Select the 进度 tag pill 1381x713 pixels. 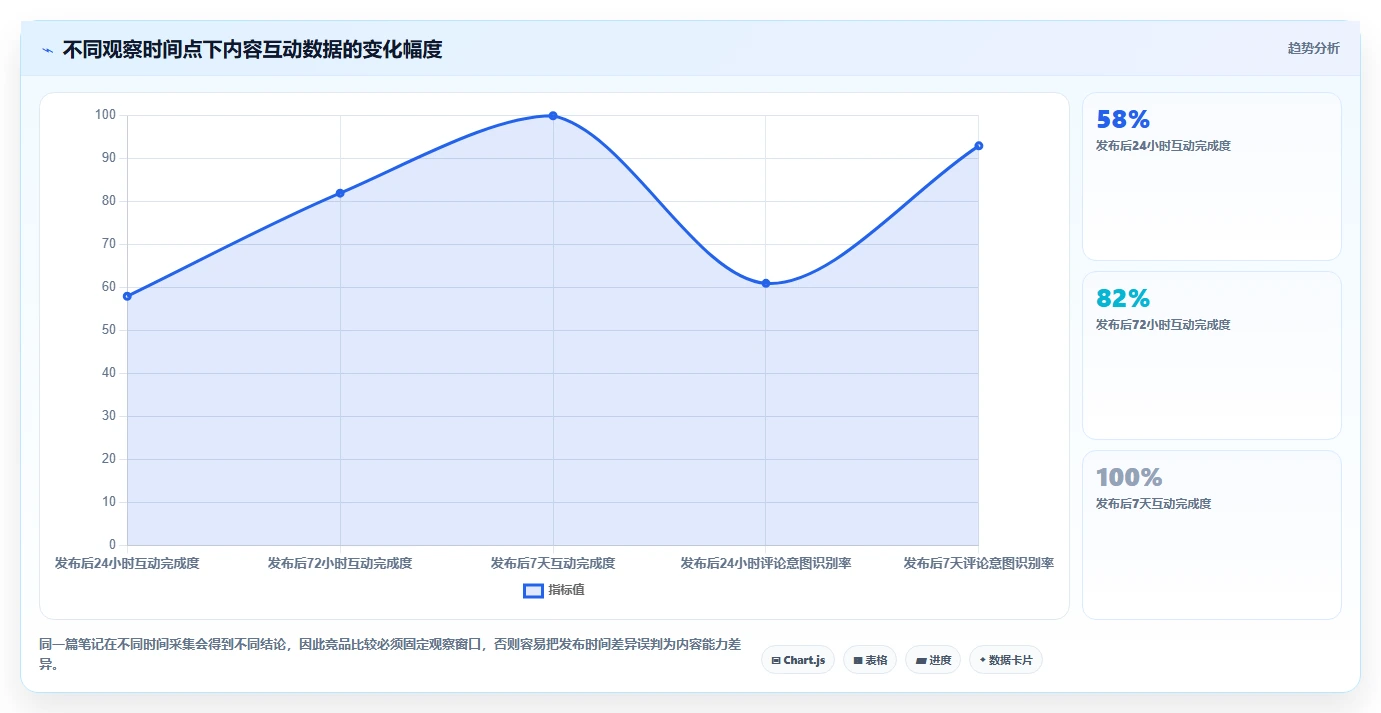[933, 660]
